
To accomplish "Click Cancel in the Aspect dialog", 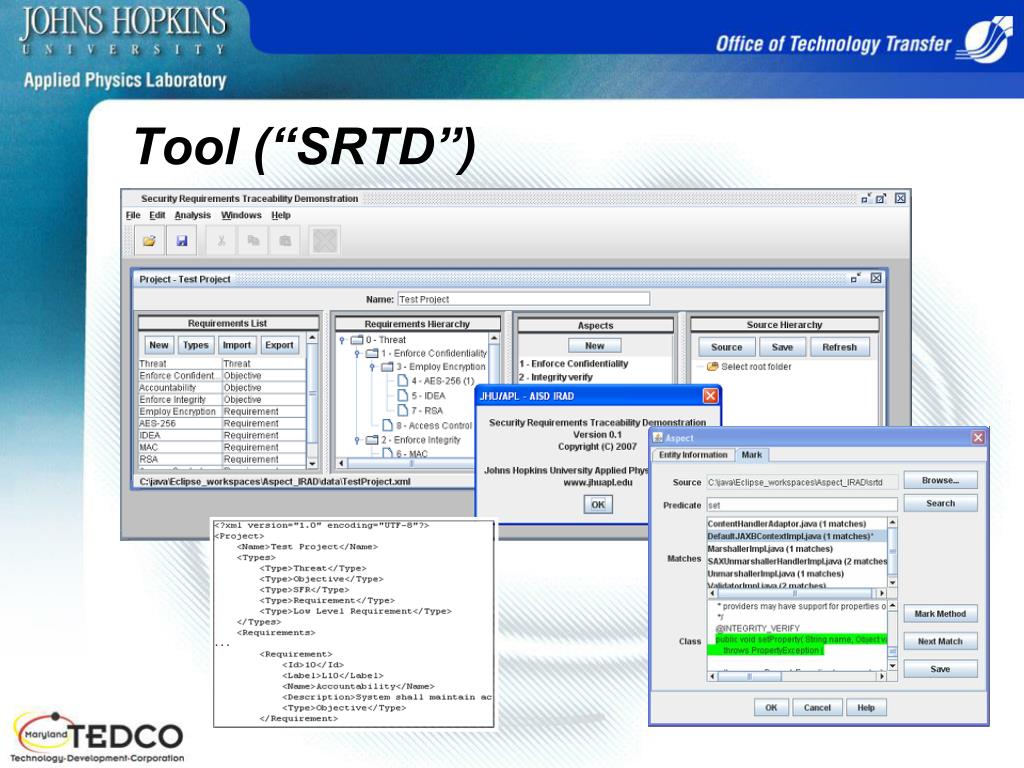I will (817, 707).
